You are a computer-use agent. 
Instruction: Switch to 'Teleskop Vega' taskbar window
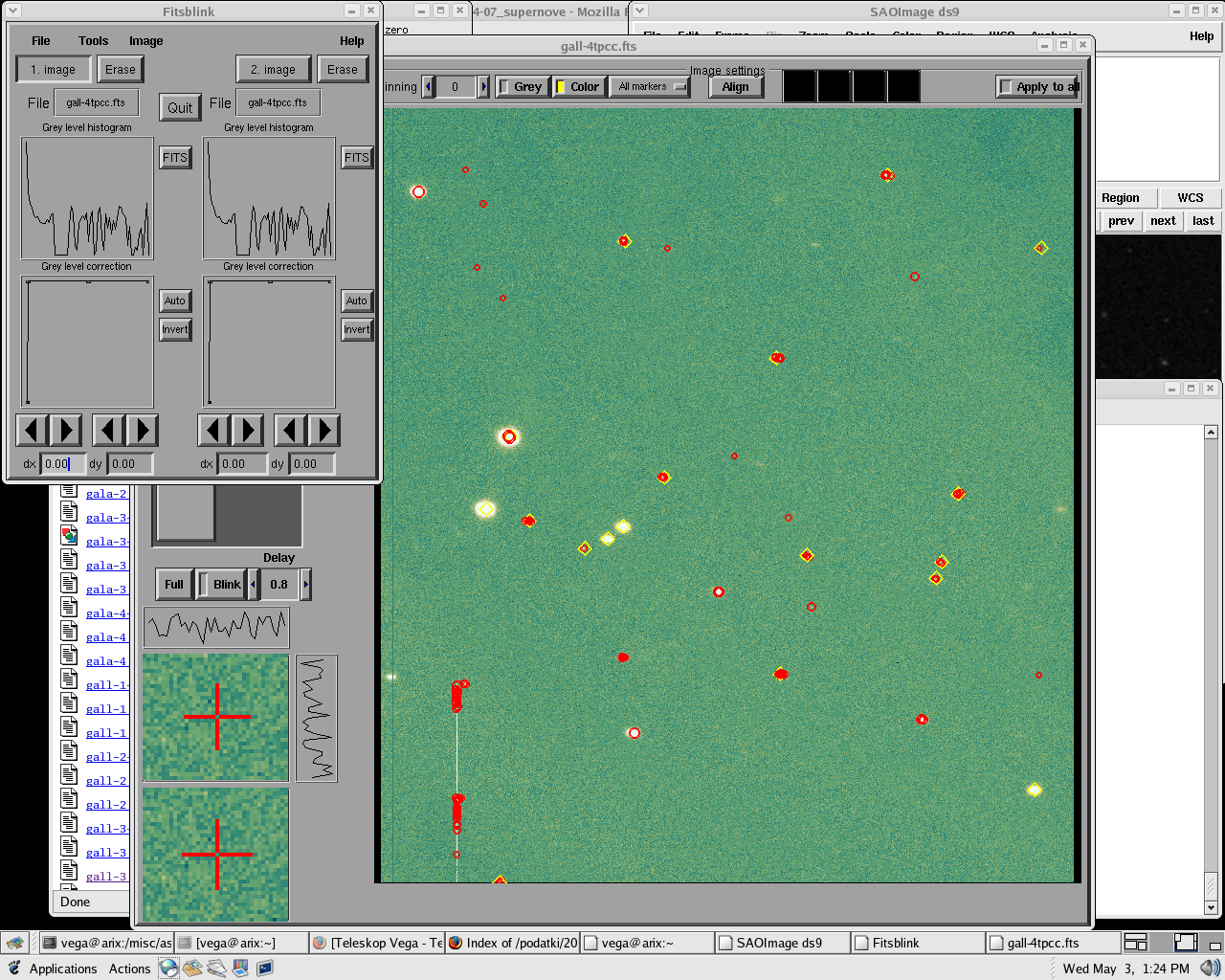(x=378, y=943)
